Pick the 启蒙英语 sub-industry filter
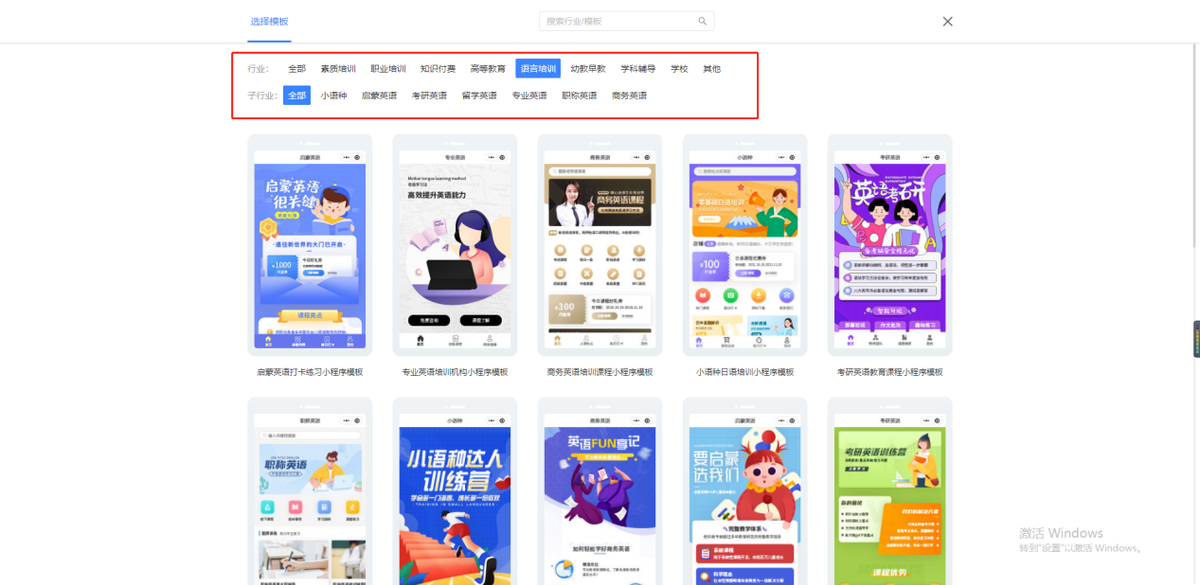Viewport: 1200px width, 585px height. pos(379,95)
